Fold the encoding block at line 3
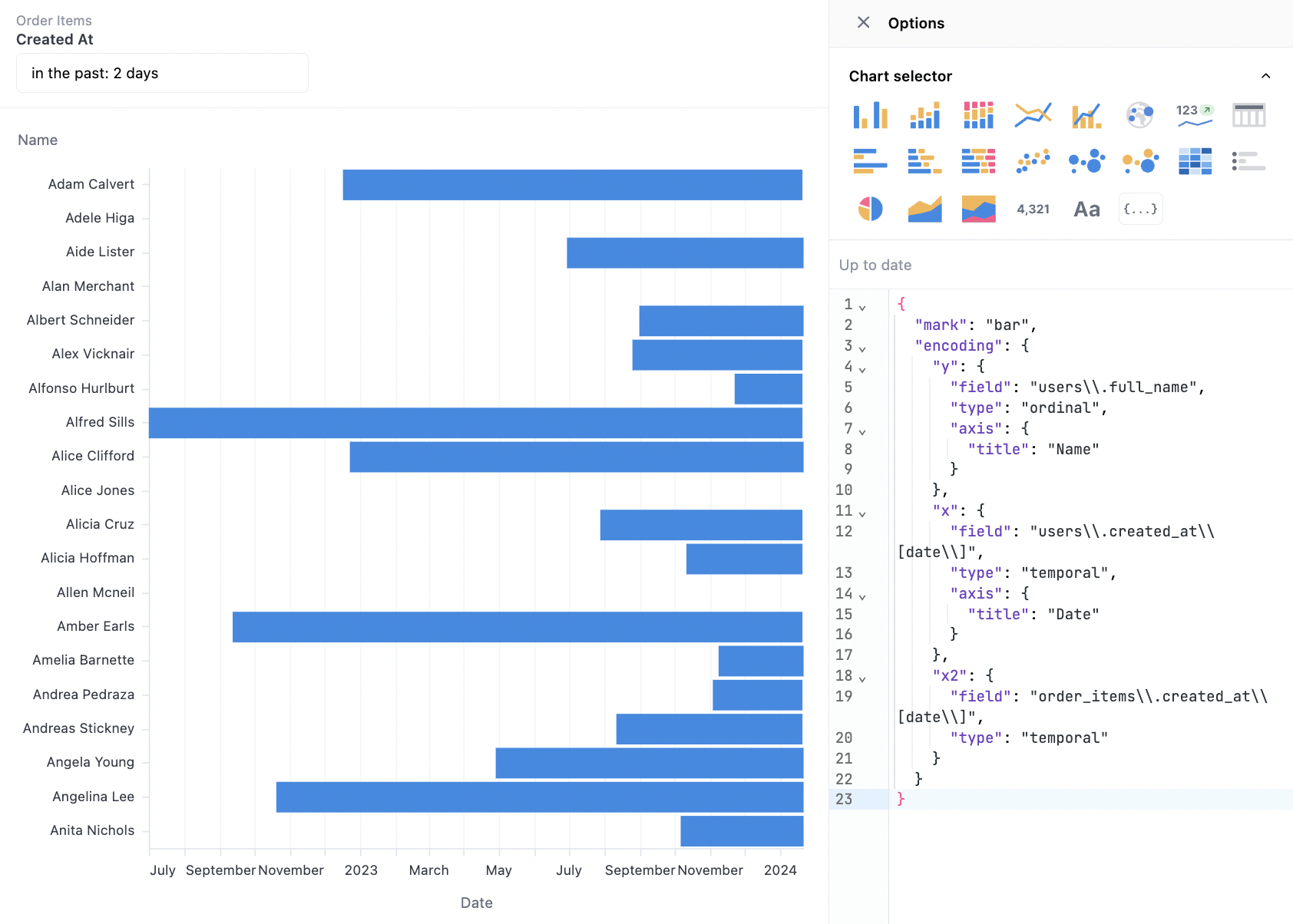Viewport: 1293px width, 924px height. tap(862, 348)
